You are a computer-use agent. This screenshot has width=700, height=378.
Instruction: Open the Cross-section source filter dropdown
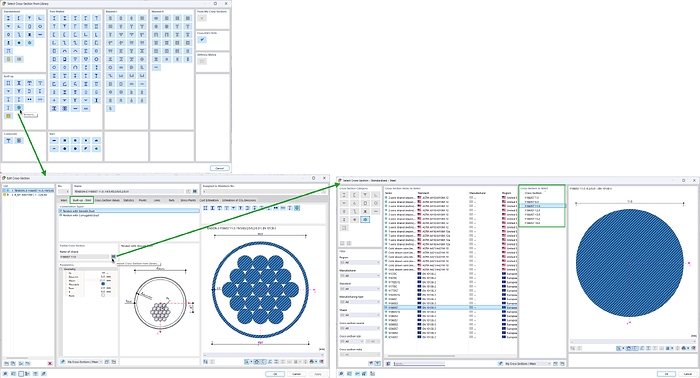[360, 328]
